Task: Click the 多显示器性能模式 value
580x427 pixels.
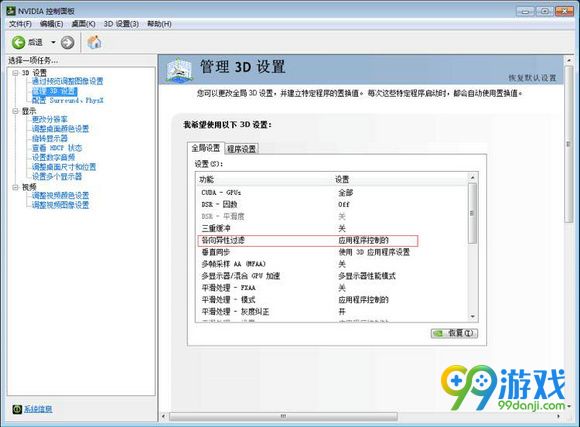Action: coord(367,276)
